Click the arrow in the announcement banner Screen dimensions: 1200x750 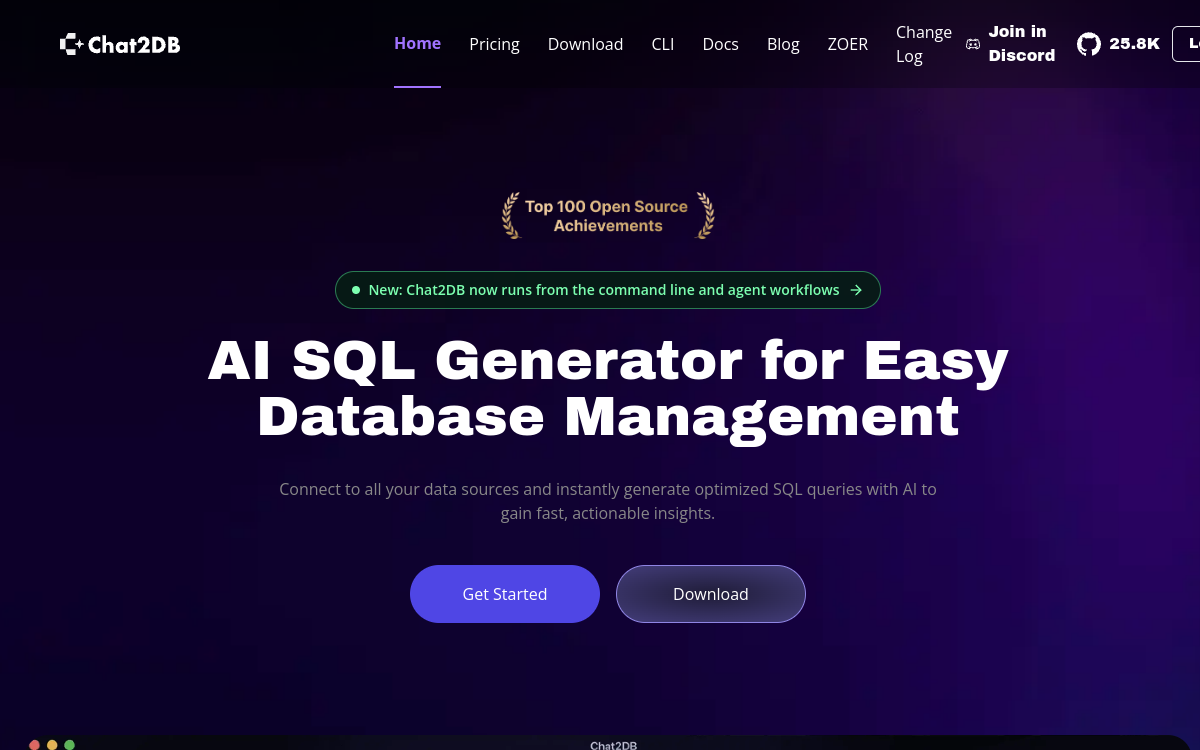[x=856, y=290]
